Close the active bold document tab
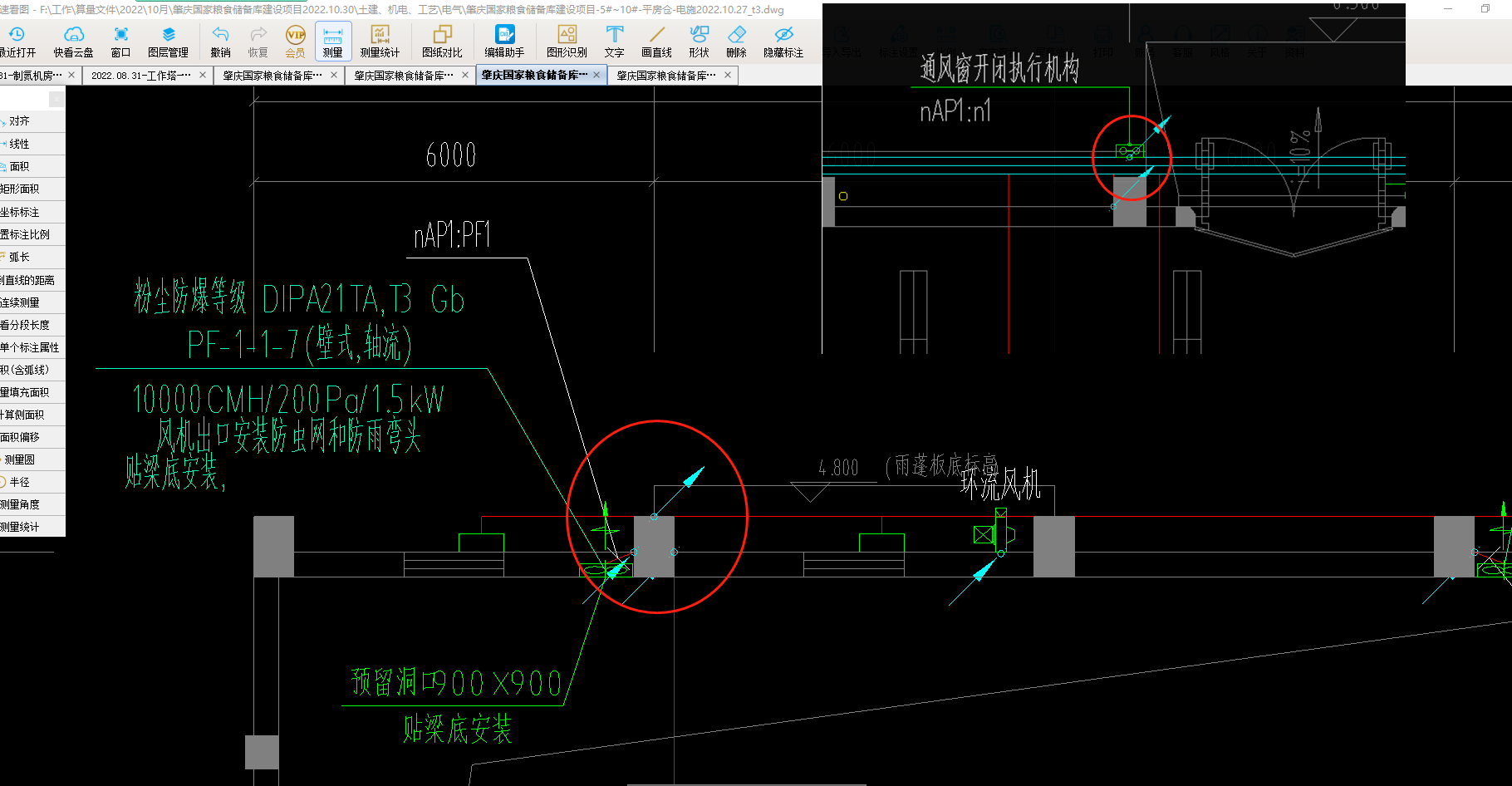The height and width of the screenshot is (786, 1512). tap(596, 75)
